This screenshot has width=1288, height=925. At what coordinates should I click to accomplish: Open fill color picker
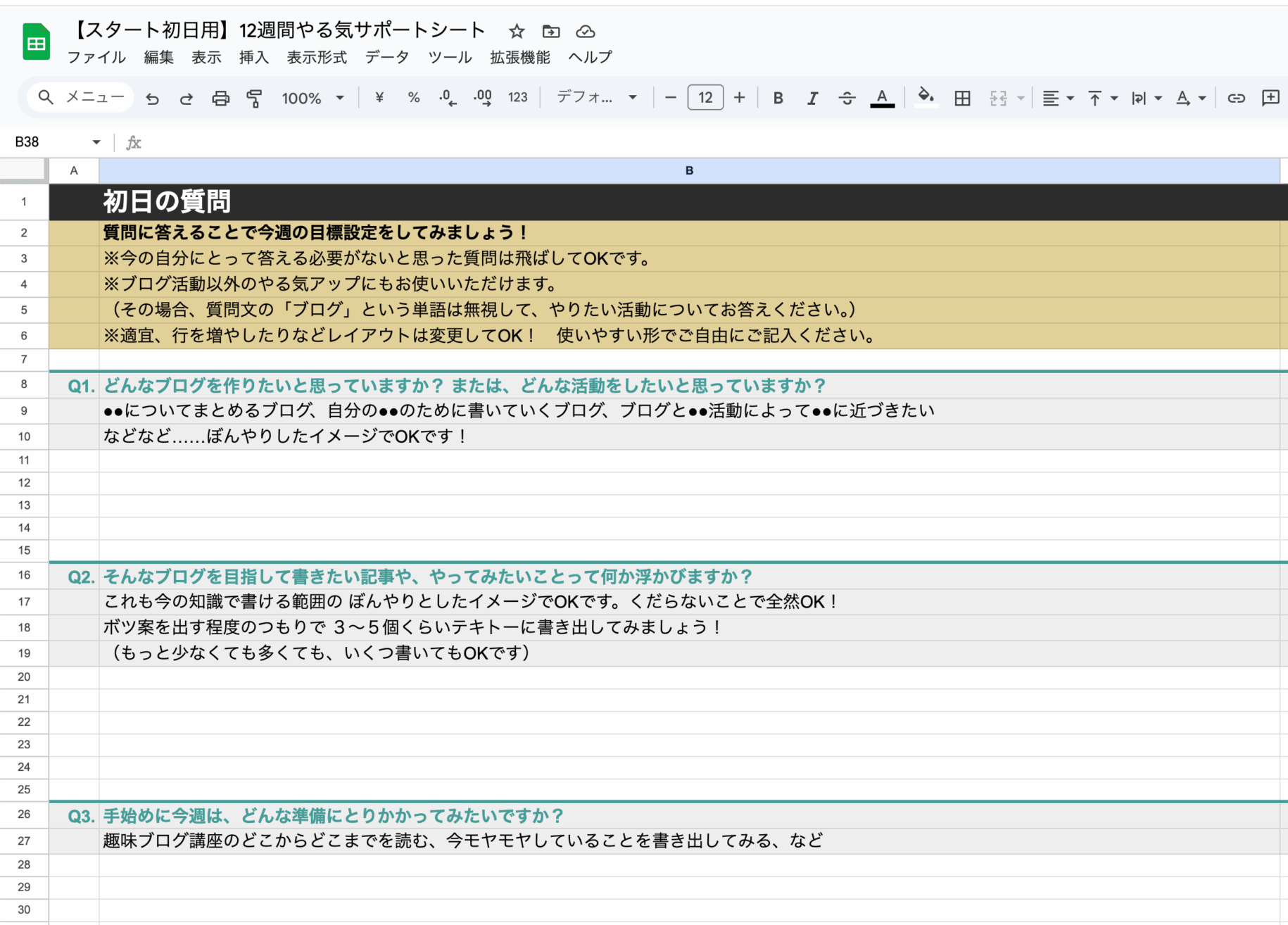(926, 97)
